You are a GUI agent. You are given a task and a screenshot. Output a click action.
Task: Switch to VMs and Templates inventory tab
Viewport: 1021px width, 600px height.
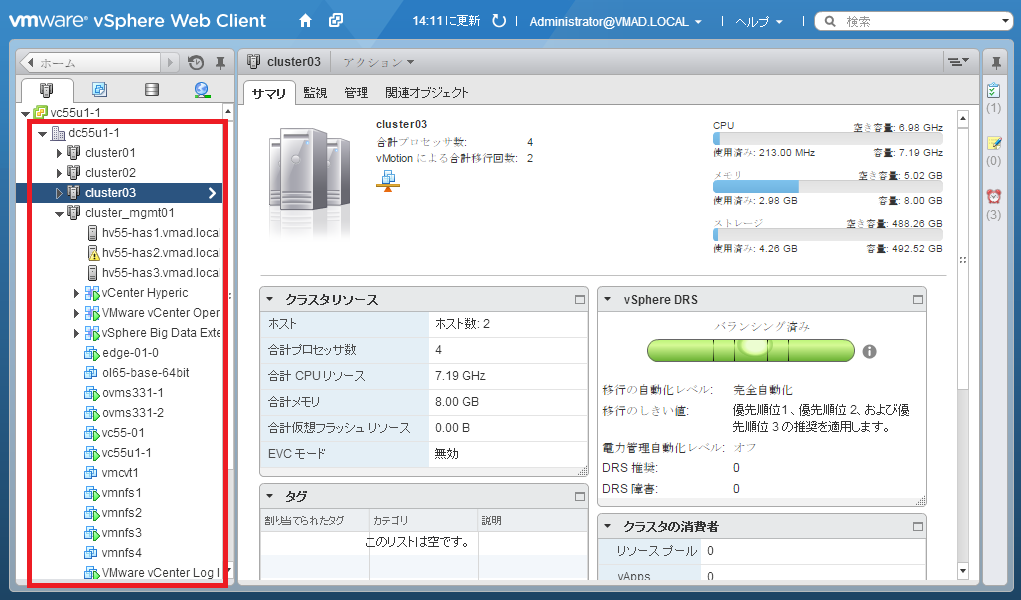pyautogui.click(x=99, y=89)
